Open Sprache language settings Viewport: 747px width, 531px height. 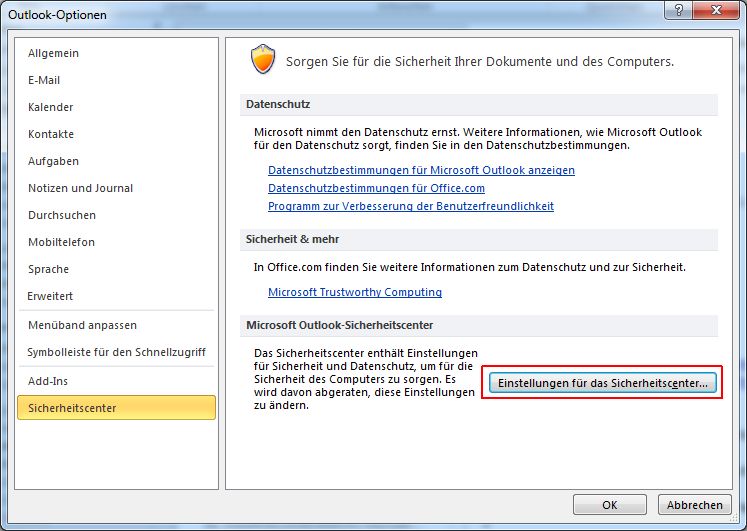(48, 269)
